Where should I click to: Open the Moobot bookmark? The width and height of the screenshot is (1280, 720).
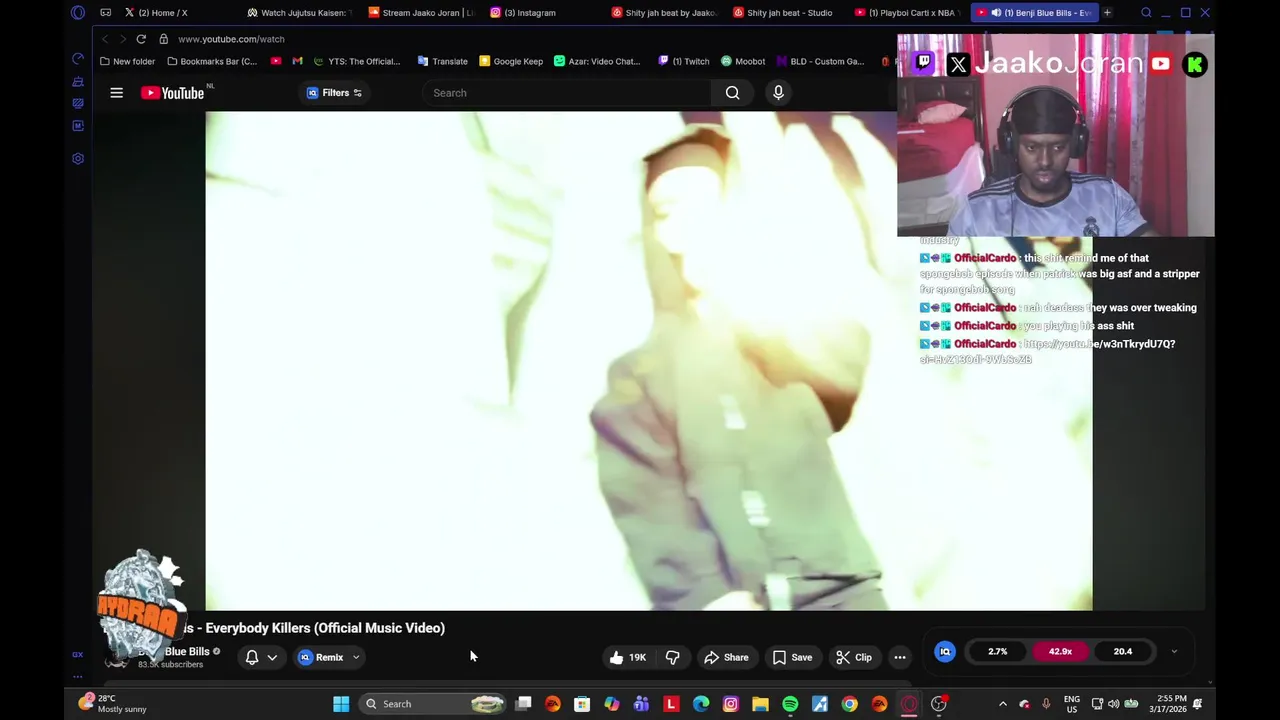743,61
